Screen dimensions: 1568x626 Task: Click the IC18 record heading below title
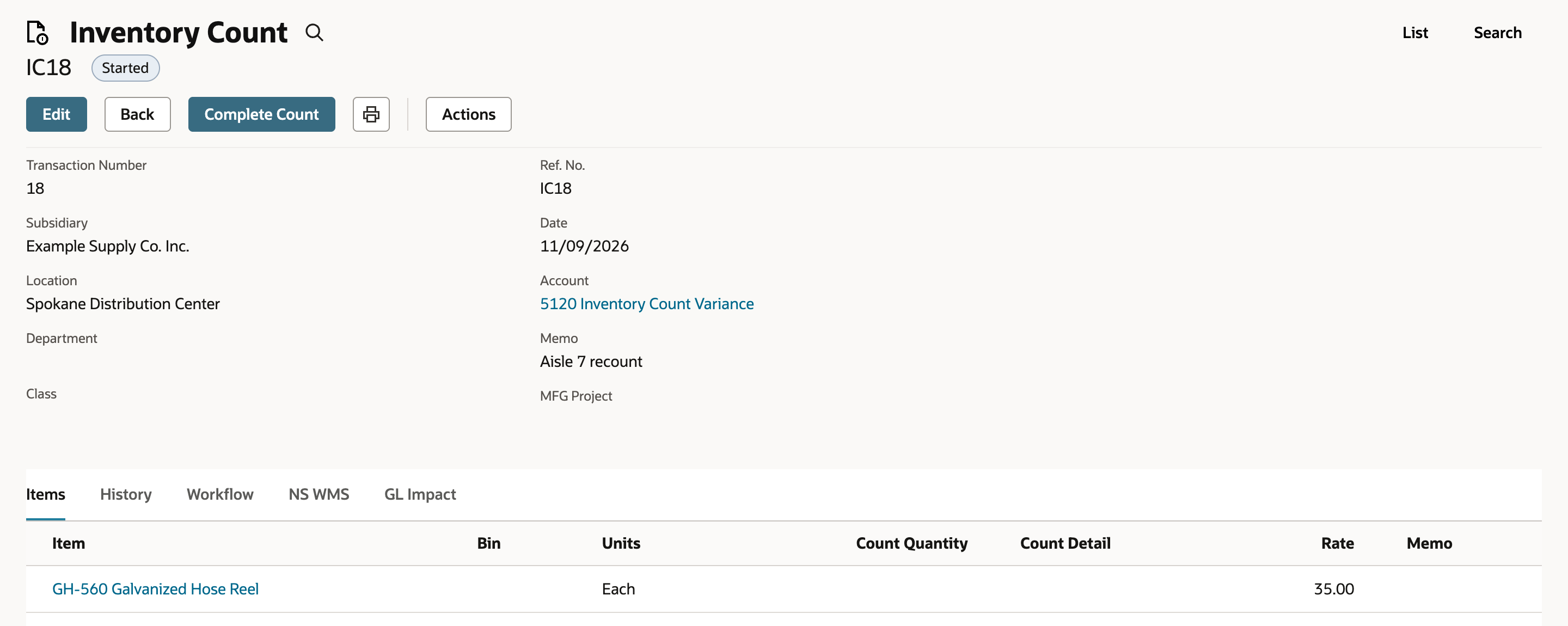pos(48,67)
